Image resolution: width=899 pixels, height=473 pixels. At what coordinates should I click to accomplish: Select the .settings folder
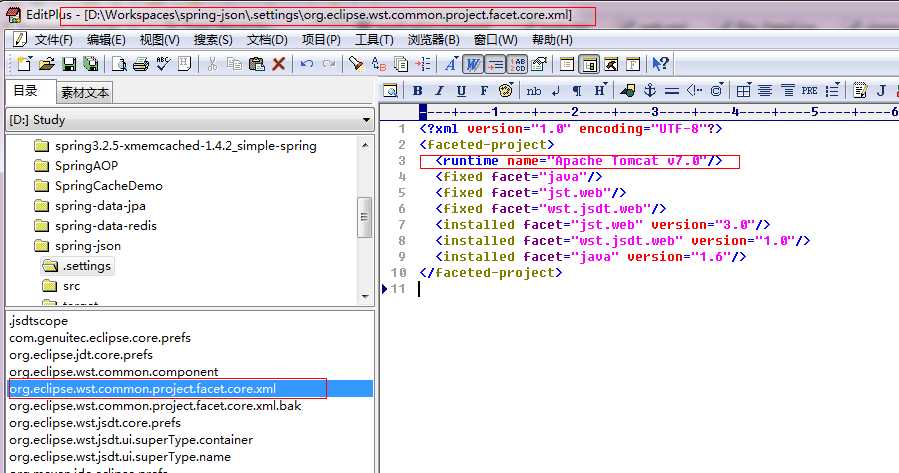(87, 266)
